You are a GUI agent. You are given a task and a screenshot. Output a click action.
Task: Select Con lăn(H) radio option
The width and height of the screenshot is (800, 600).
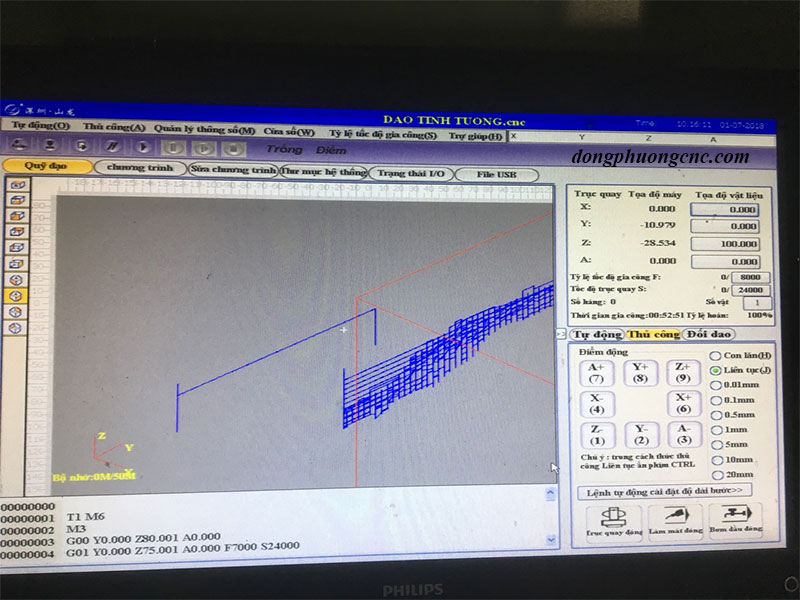[740, 355]
